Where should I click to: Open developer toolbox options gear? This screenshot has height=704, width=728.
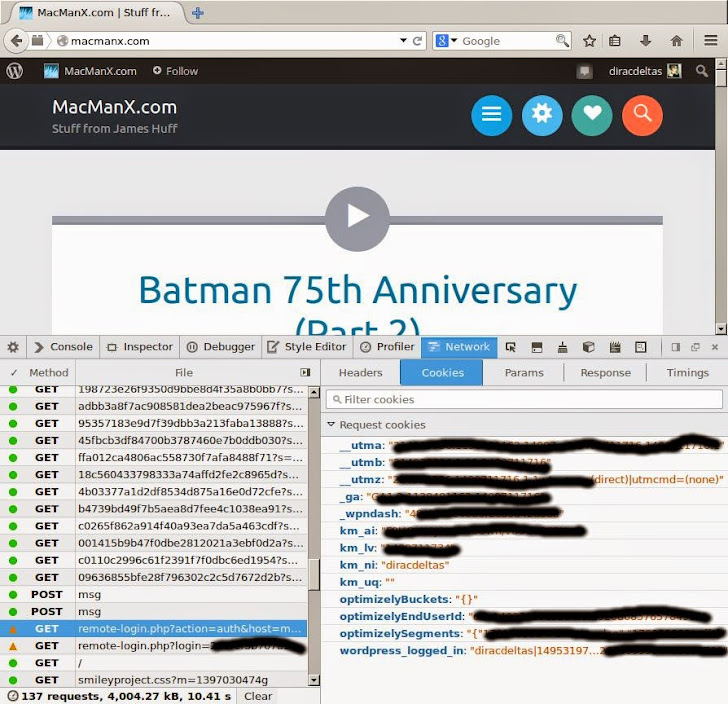tap(13, 347)
